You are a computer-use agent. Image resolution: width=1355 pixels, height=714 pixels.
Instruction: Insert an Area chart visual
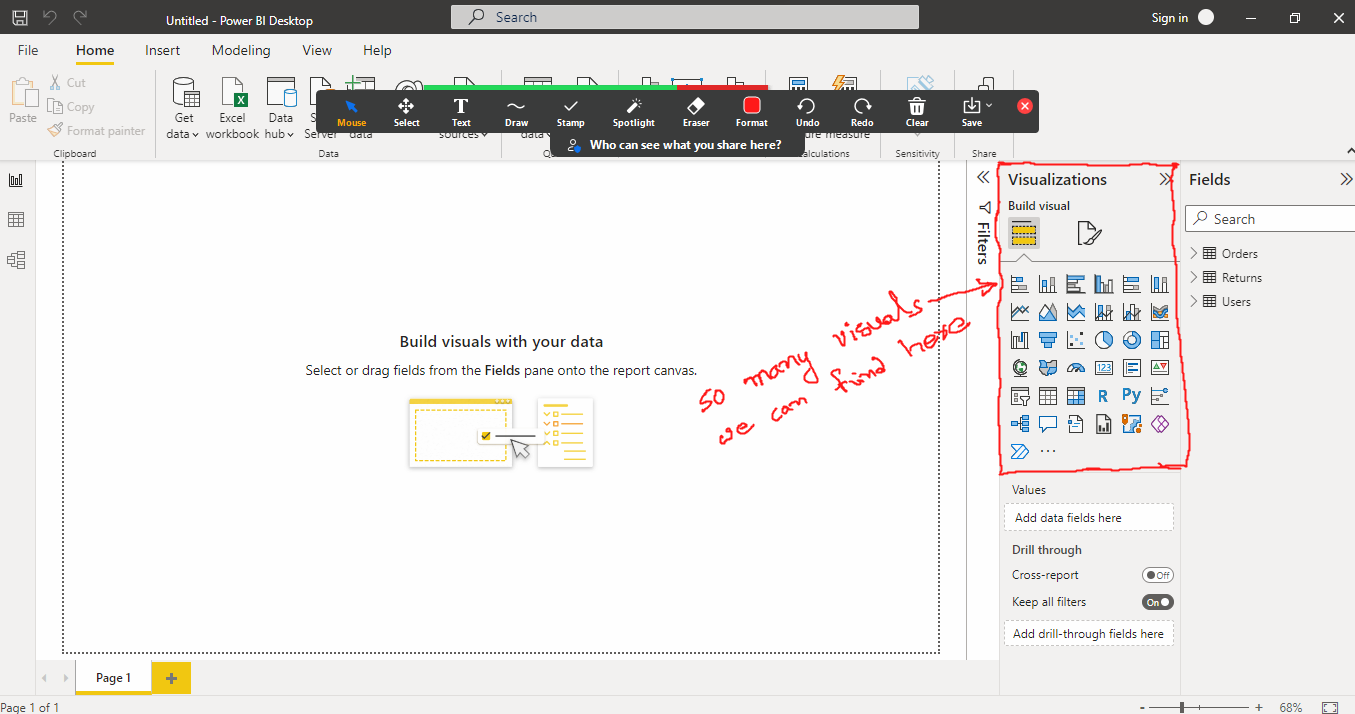1047,313
